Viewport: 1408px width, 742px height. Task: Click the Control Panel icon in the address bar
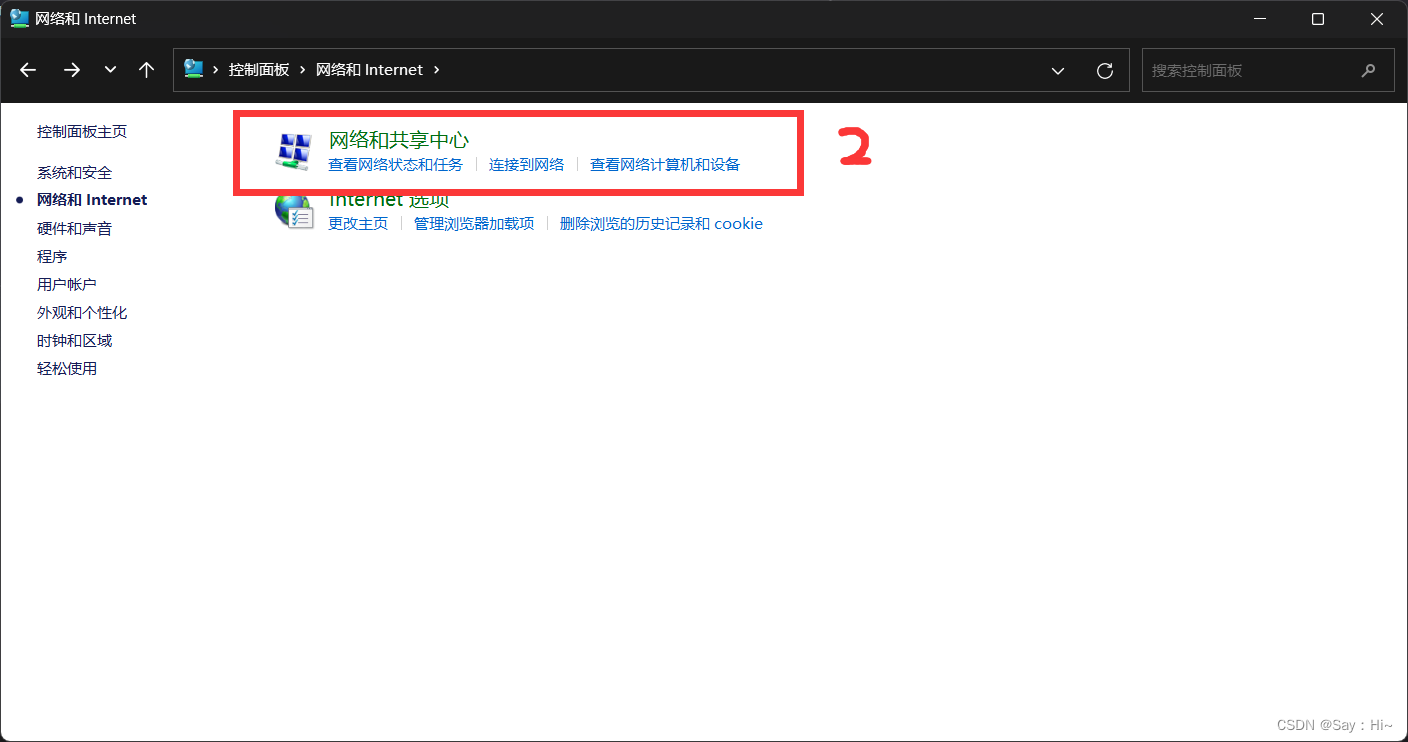[193, 69]
